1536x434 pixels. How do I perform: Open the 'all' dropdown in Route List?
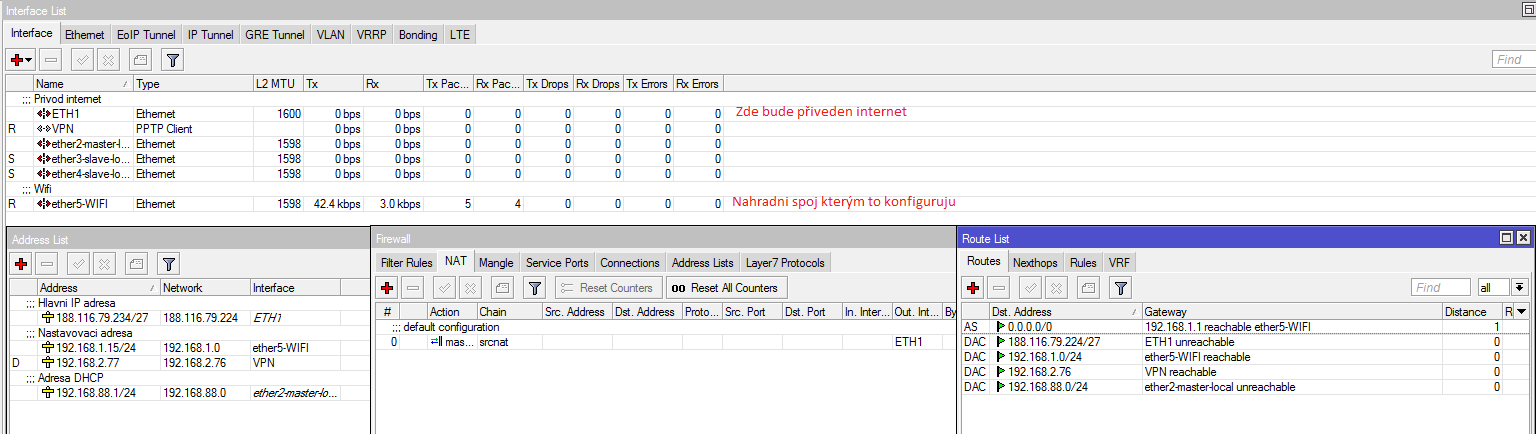pos(1520,287)
